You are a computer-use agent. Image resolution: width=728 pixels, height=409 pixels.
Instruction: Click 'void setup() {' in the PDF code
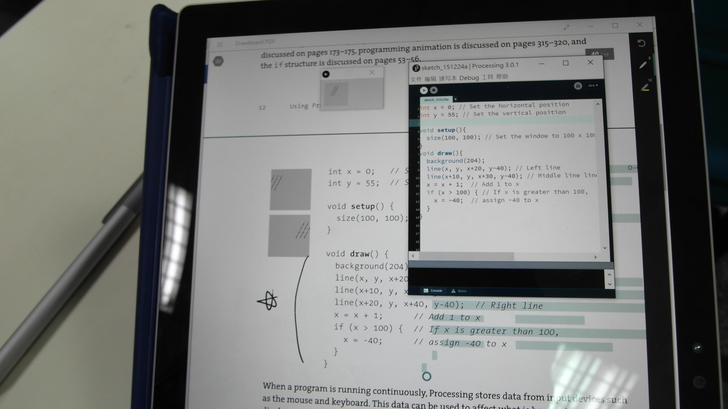tap(360, 206)
